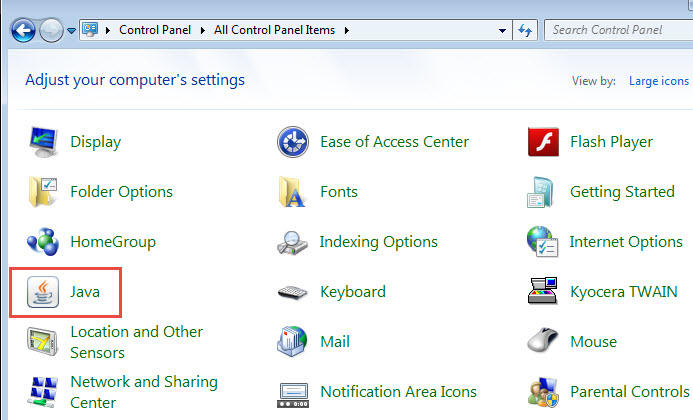Expand the arrow after All Control Panel Items
This screenshot has height=420, width=693.
pos(347,30)
